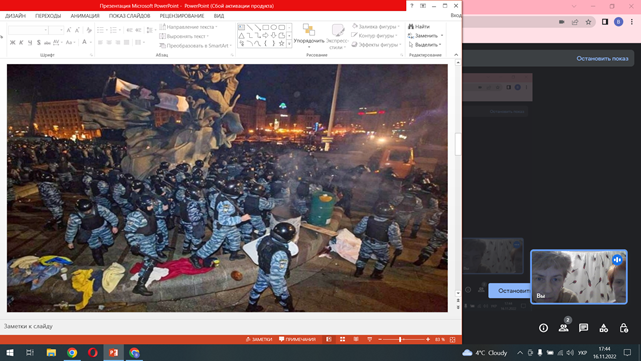This screenshot has height=362, width=642.
Task: Open Выделить selection dropdown
Action: pos(425,45)
